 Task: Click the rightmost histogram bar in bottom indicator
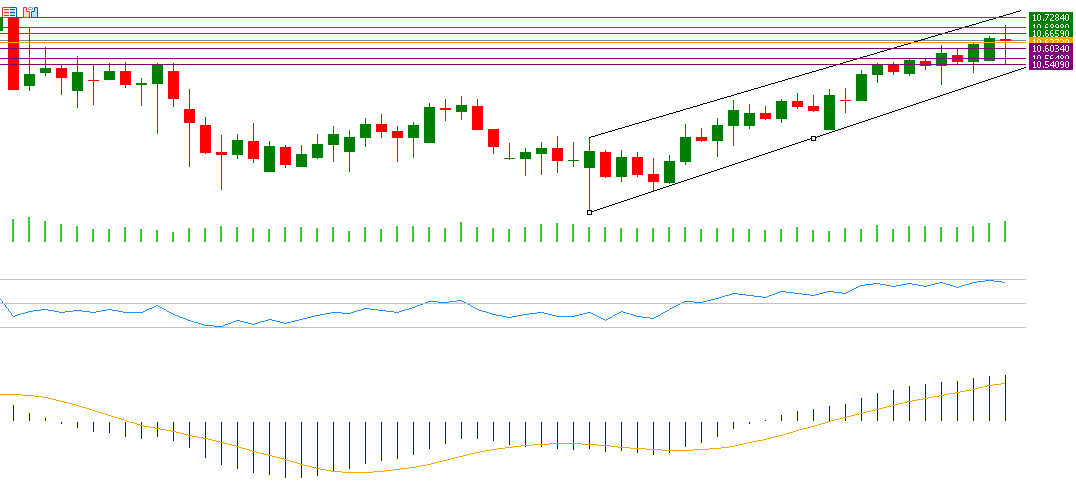(x=1005, y=398)
